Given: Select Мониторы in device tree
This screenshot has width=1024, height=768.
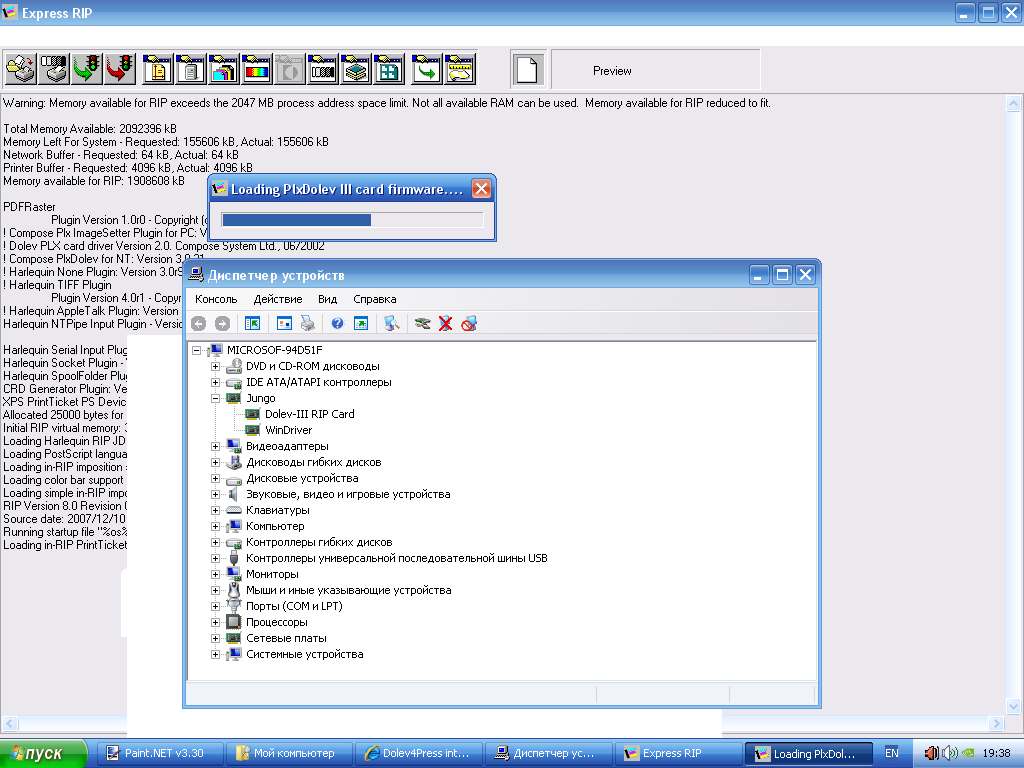Looking at the screenshot, I should (x=272, y=575).
